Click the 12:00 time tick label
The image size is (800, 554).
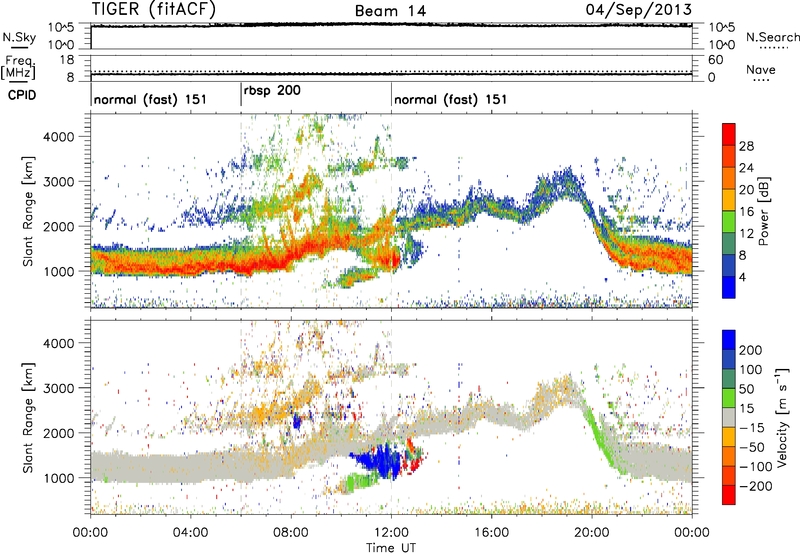pos(391,533)
